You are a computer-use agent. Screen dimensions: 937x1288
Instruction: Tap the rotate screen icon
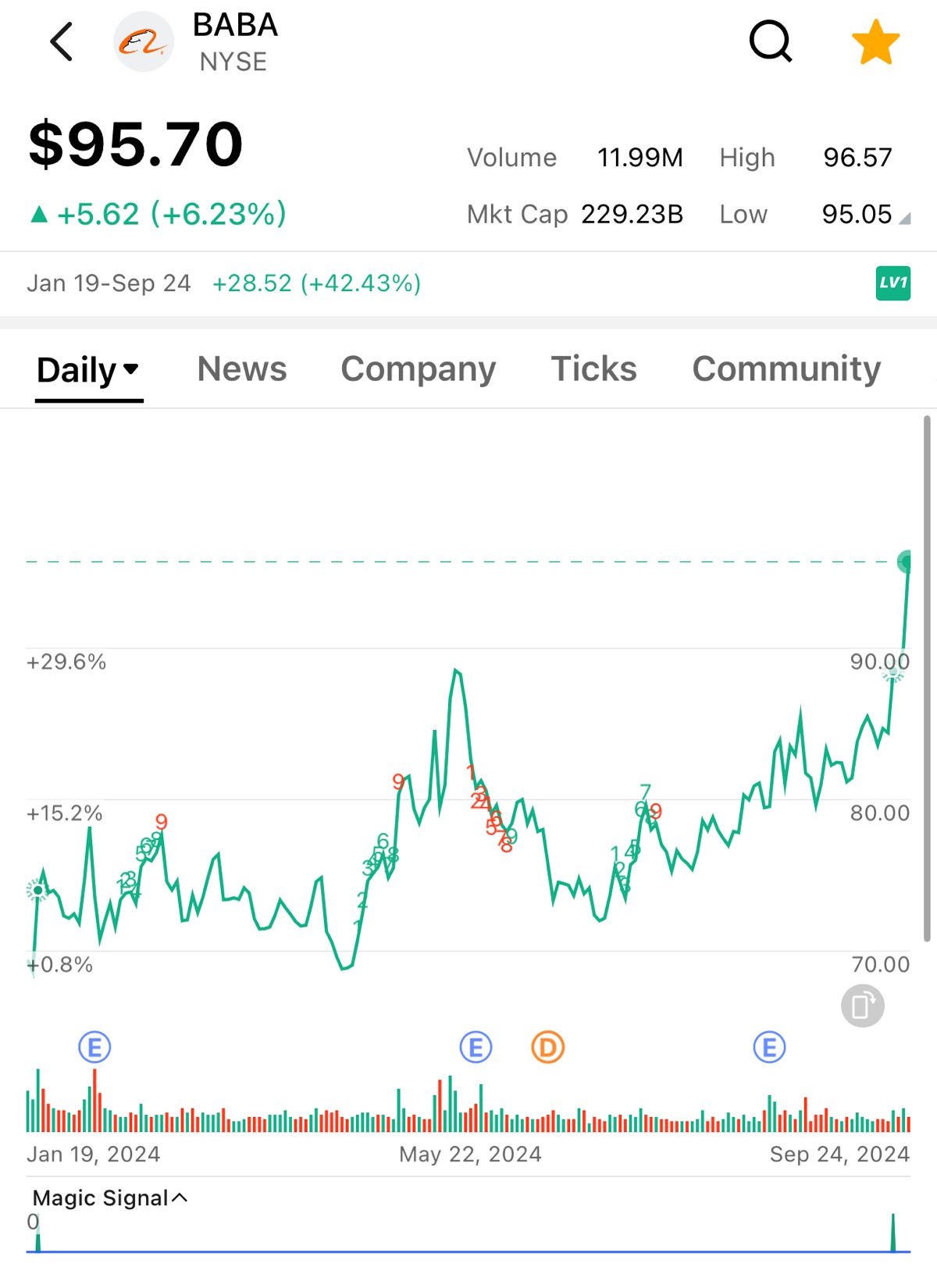coord(862,1005)
